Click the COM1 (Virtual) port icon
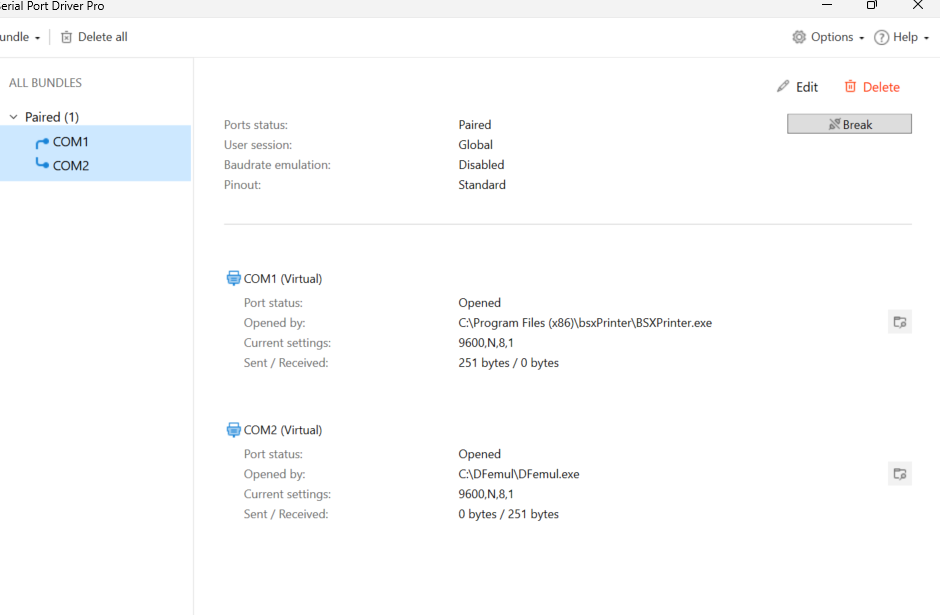 (x=233, y=278)
